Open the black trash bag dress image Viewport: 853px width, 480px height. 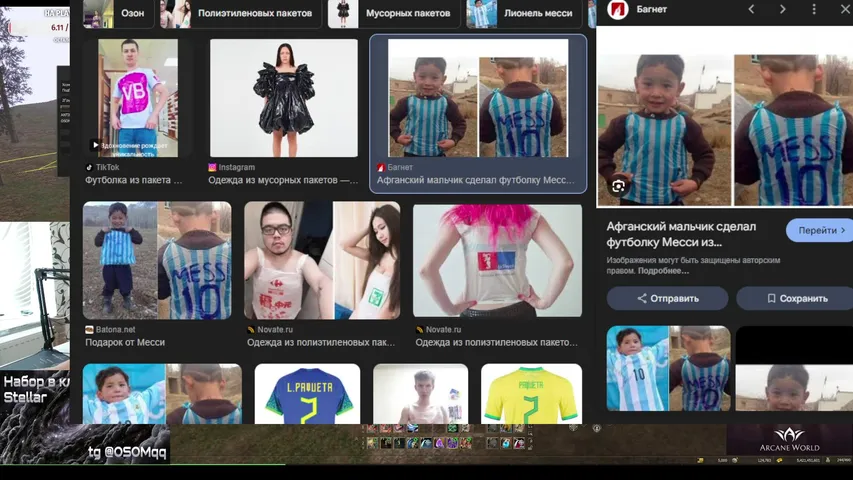(284, 98)
